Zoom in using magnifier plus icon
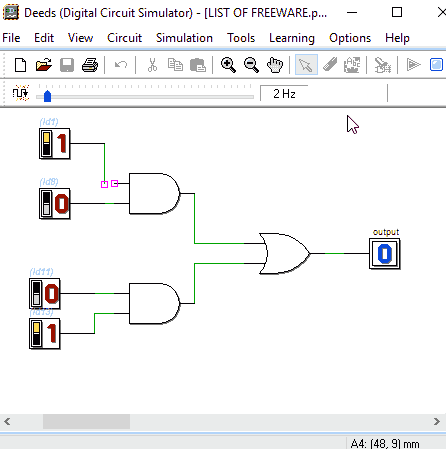This screenshot has height=449, width=446. click(228, 65)
